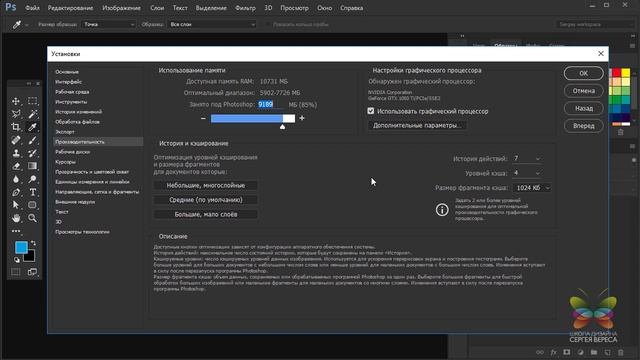
Task: Select the Hand tool
Action: tap(16, 218)
